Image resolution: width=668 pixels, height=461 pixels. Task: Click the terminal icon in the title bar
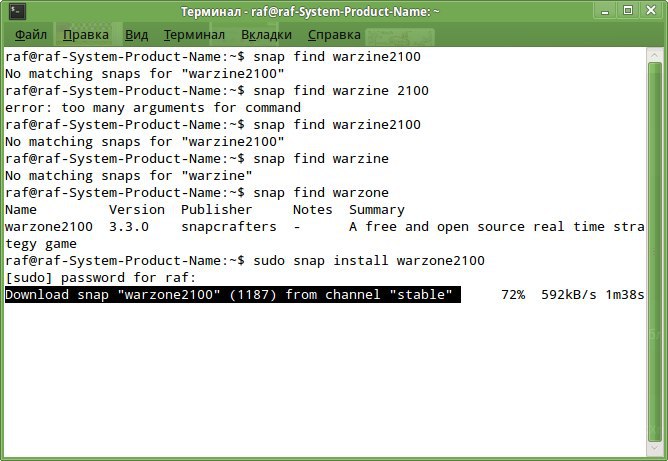(x=17, y=11)
